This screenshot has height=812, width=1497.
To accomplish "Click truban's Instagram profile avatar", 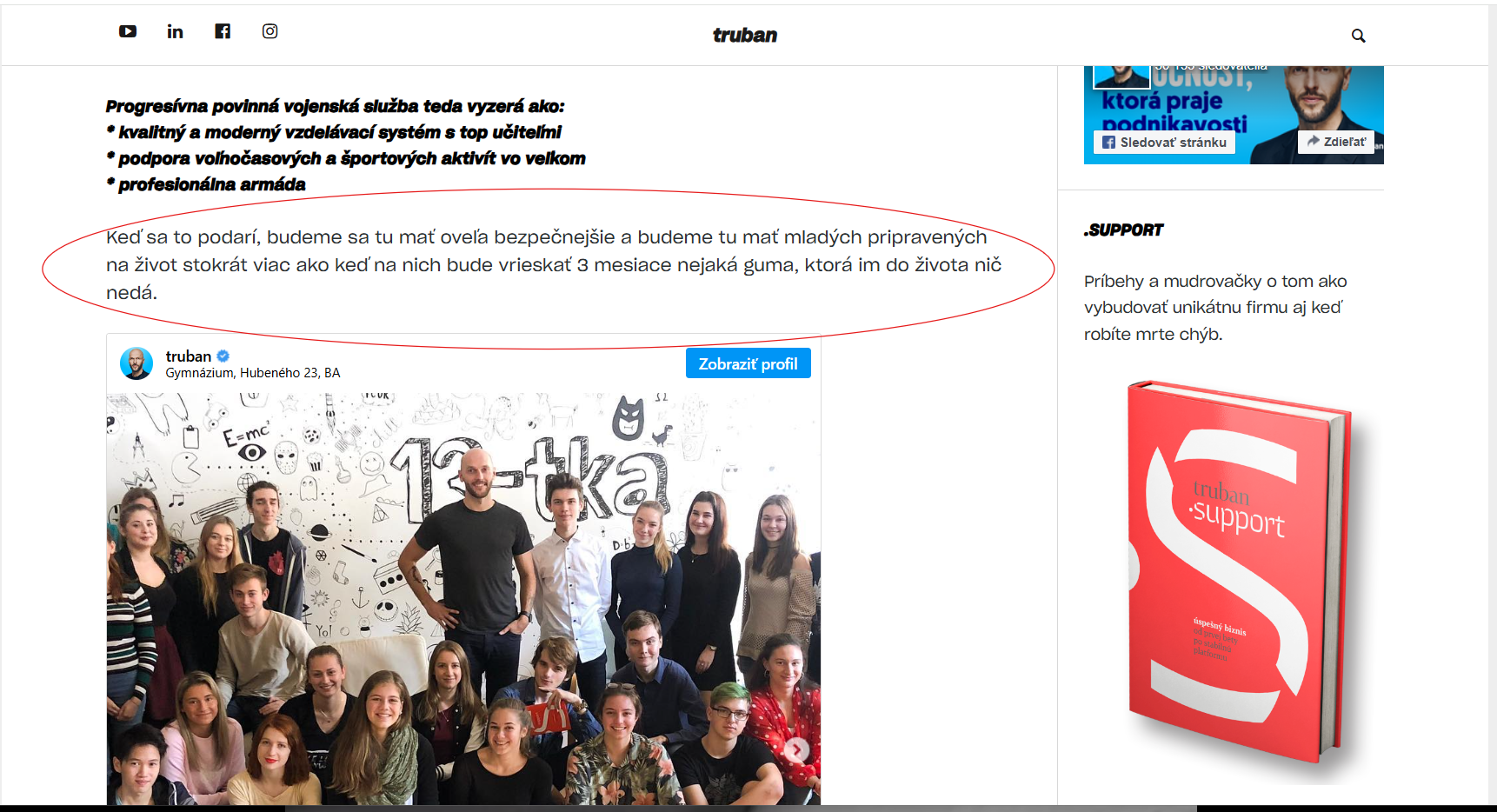I will pyautogui.click(x=136, y=363).
